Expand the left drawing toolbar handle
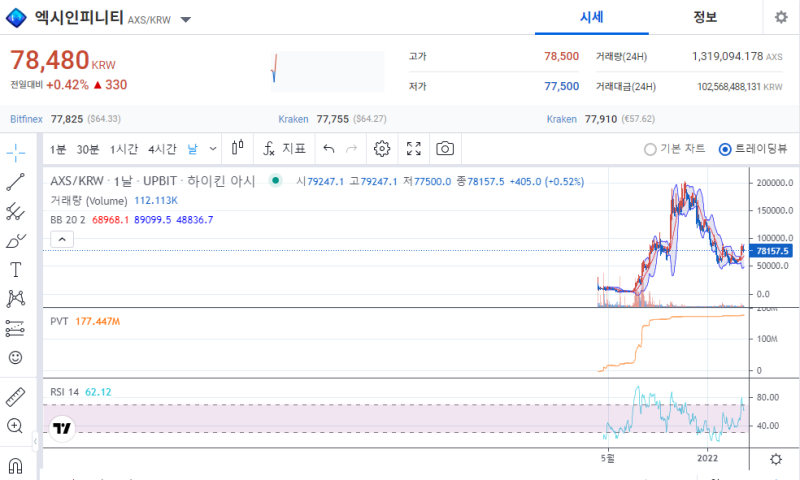 (35, 441)
